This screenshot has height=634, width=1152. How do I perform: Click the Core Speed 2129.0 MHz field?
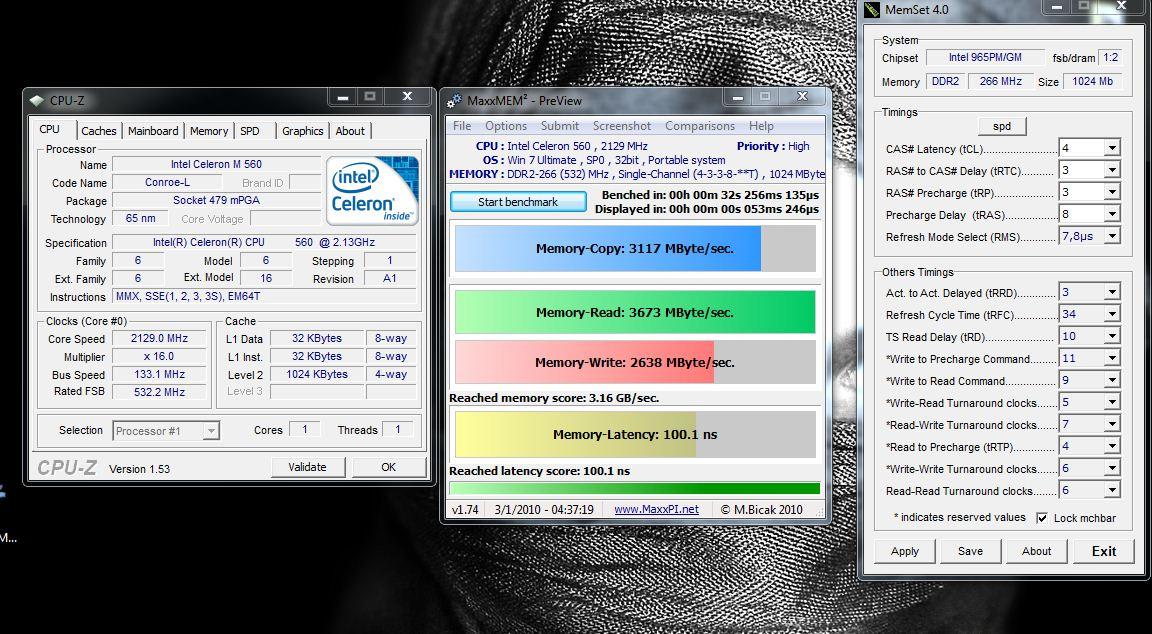(x=159, y=339)
